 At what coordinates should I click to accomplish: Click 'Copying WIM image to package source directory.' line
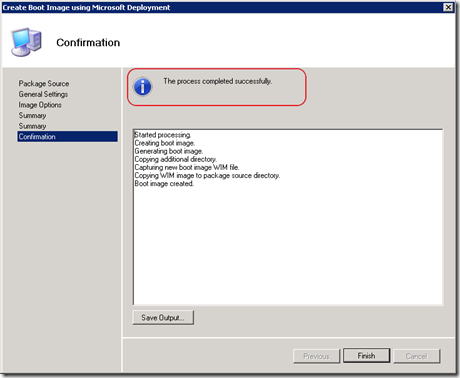(207, 175)
